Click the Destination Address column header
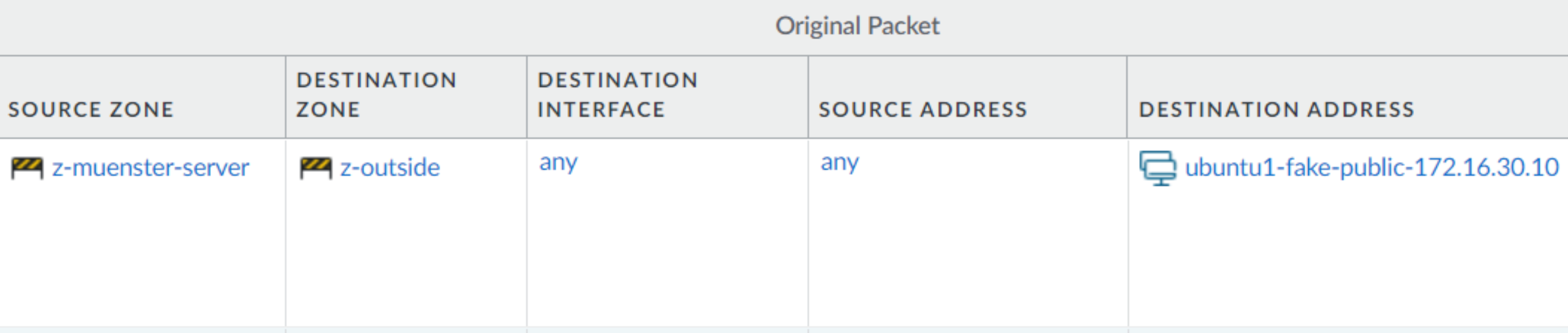This screenshot has width=1568, height=333. point(1276,109)
